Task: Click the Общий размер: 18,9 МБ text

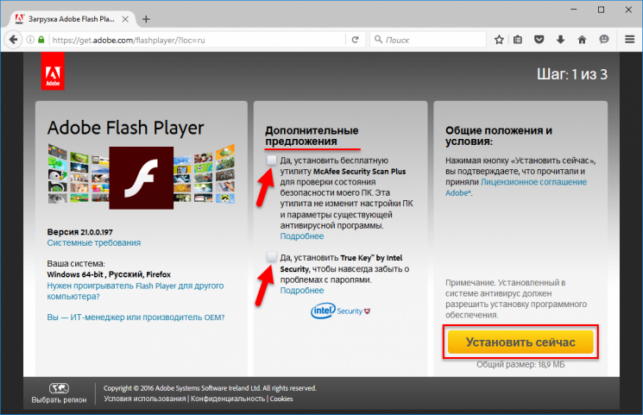Action: click(x=520, y=364)
